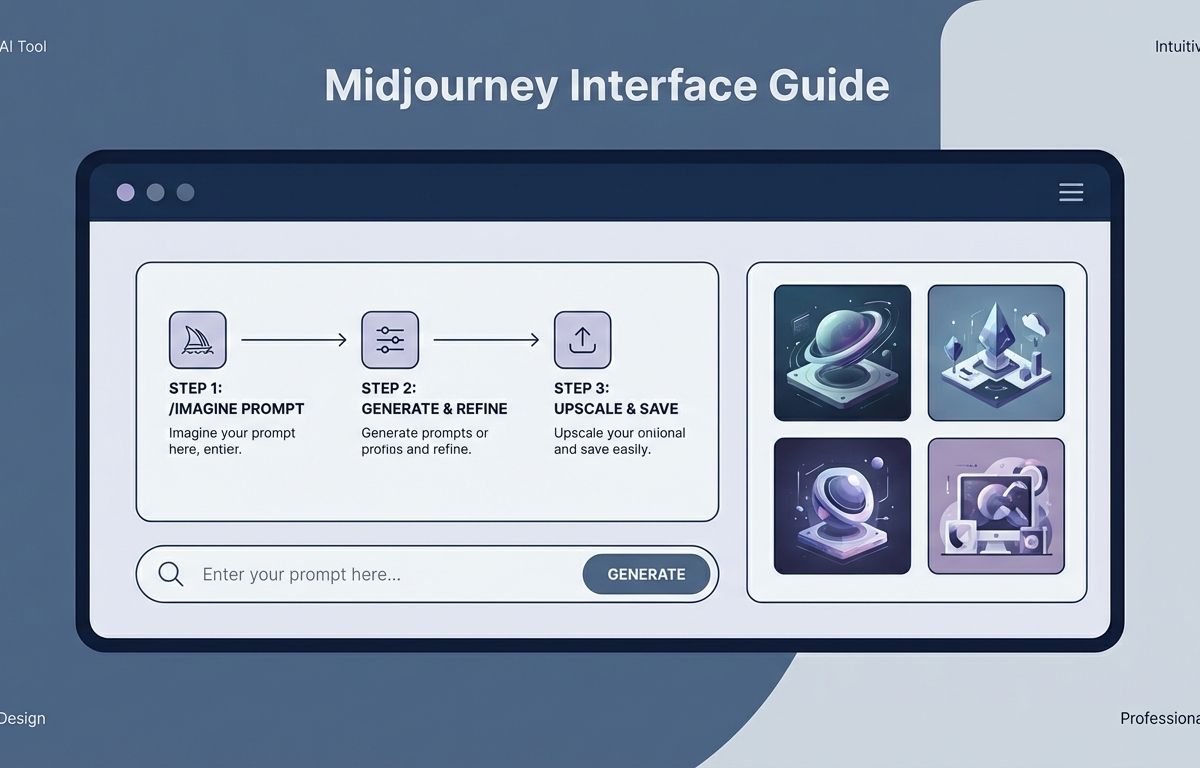Viewport: 1200px width, 768px height.
Task: Open the ringed planet thumbnail
Action: coord(842,353)
